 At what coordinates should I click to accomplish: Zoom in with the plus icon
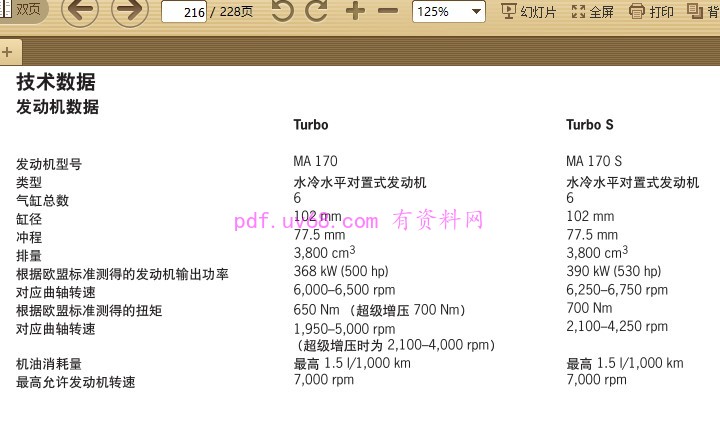pos(355,11)
